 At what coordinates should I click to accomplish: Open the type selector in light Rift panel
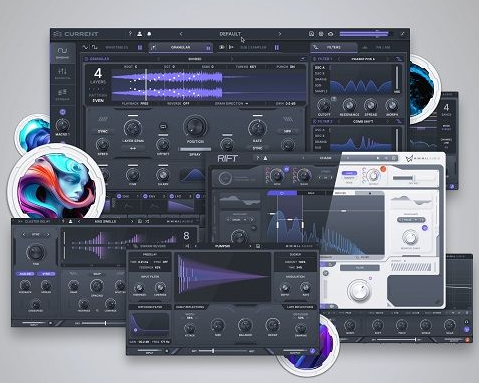(x=410, y=220)
